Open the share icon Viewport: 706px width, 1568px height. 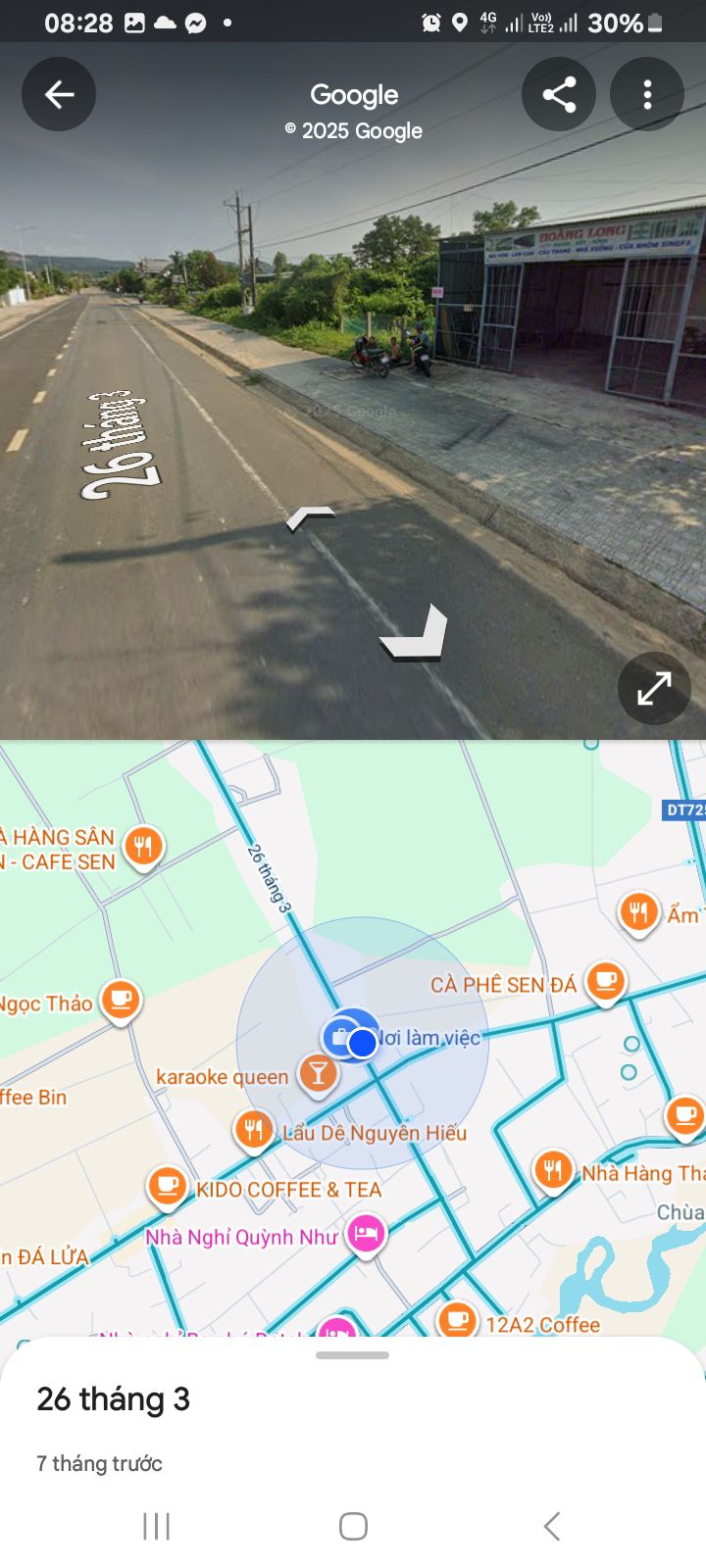pos(559,94)
